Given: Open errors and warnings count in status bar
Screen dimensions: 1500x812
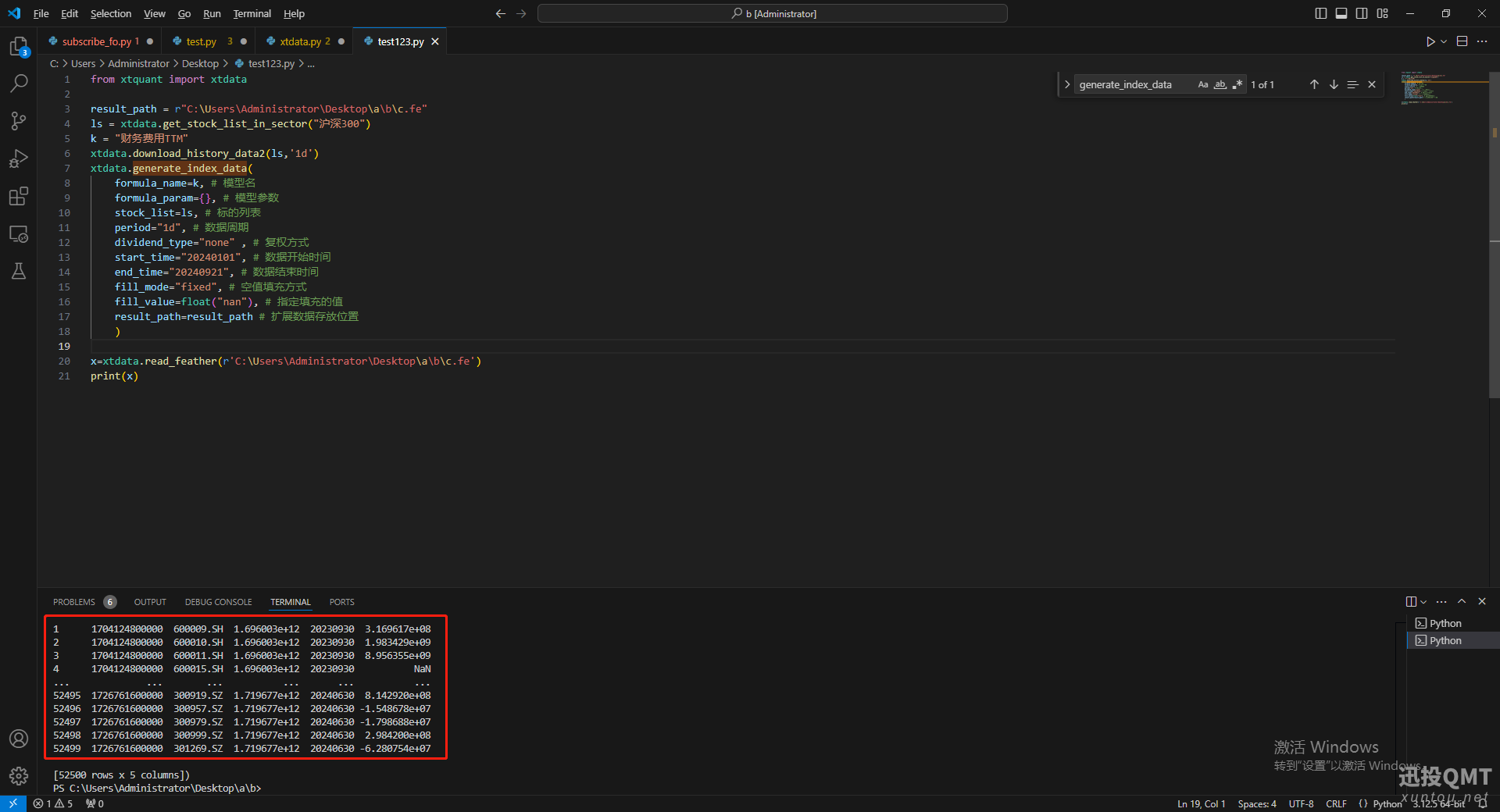Looking at the screenshot, I should pyautogui.click(x=53, y=803).
